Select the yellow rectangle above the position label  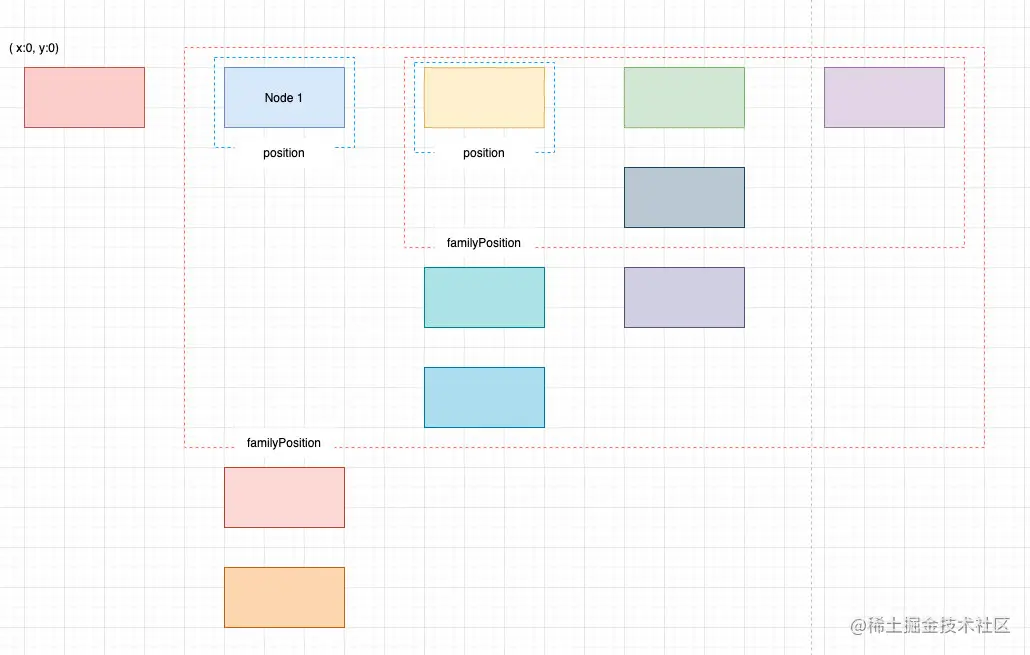tap(484, 97)
